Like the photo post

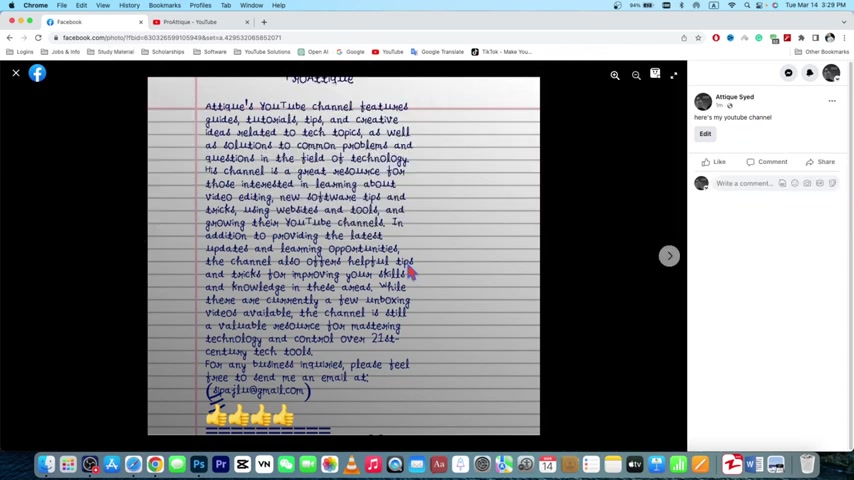pos(714,162)
